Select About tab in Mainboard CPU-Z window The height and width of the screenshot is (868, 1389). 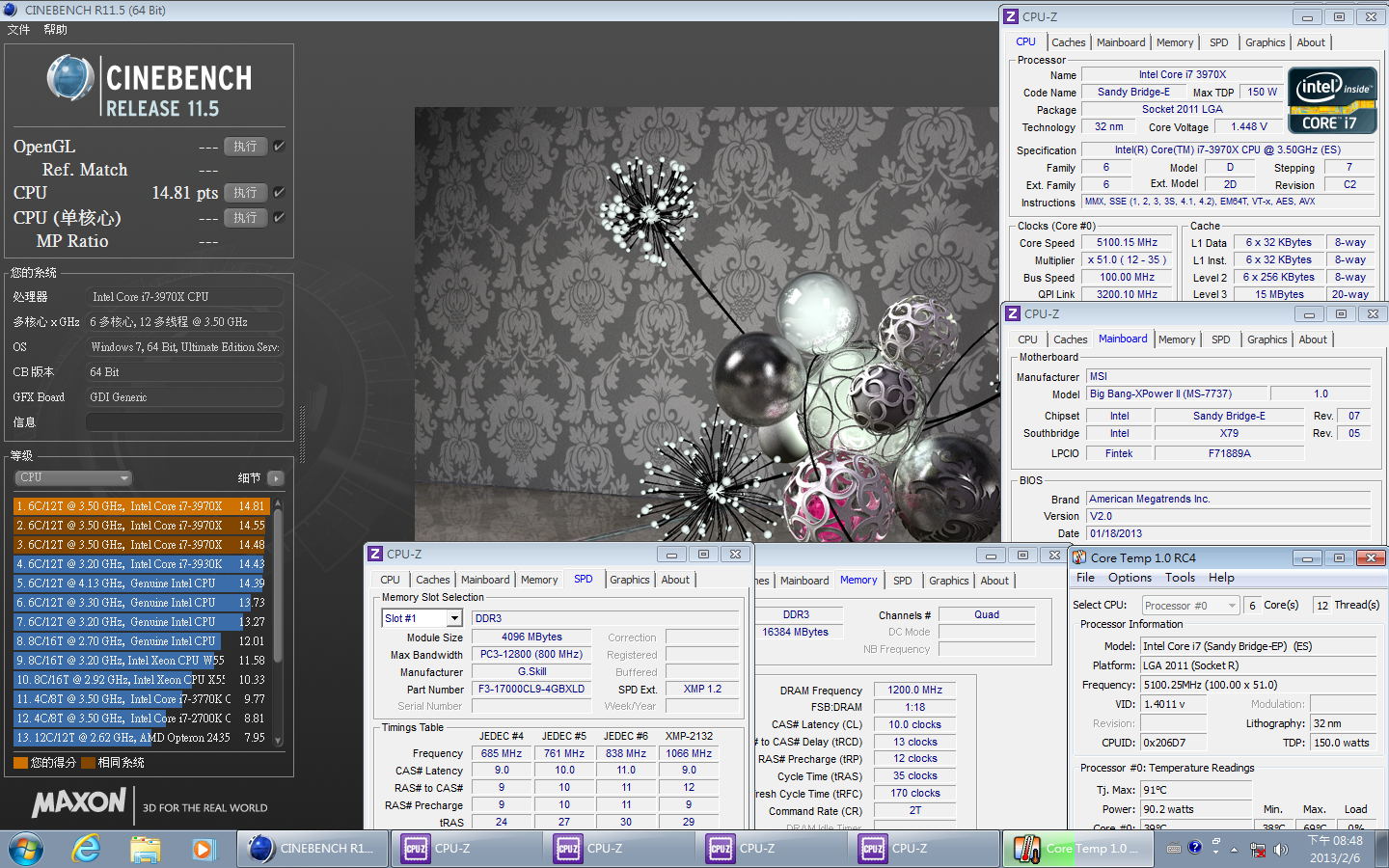point(1313,339)
